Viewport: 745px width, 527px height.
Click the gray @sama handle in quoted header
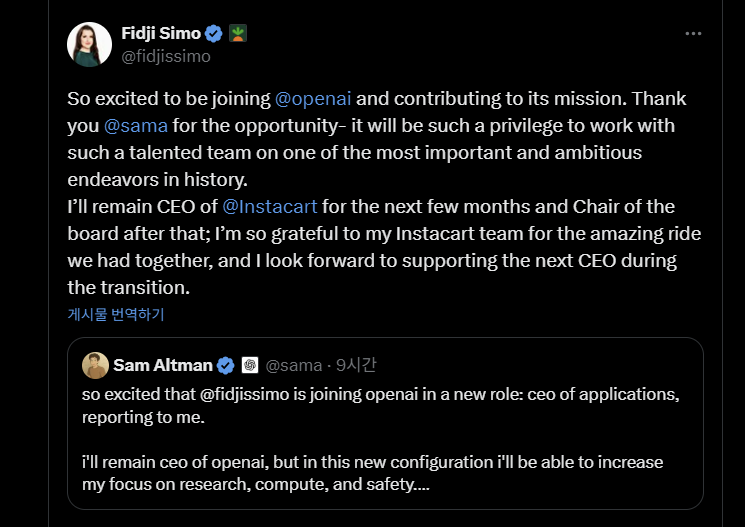(296, 365)
